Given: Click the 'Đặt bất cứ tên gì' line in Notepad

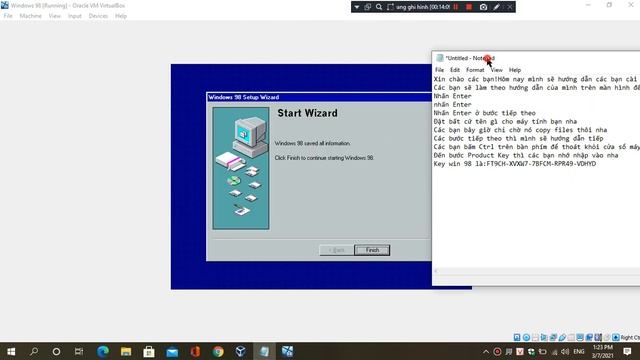Looking at the screenshot, I should point(505,121).
